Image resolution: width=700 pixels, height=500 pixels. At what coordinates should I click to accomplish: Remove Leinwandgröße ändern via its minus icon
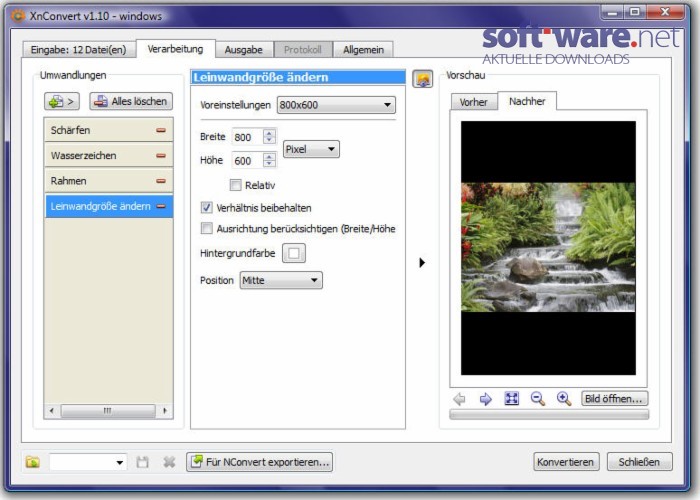coord(161,206)
